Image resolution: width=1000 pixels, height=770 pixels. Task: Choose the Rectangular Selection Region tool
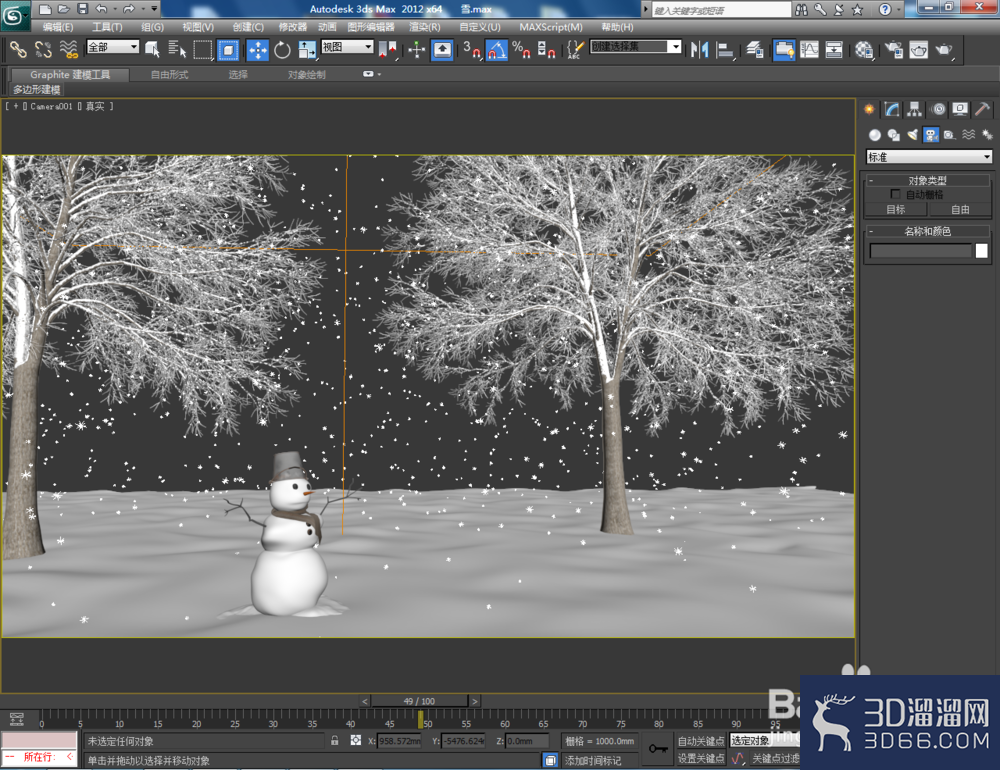point(203,50)
